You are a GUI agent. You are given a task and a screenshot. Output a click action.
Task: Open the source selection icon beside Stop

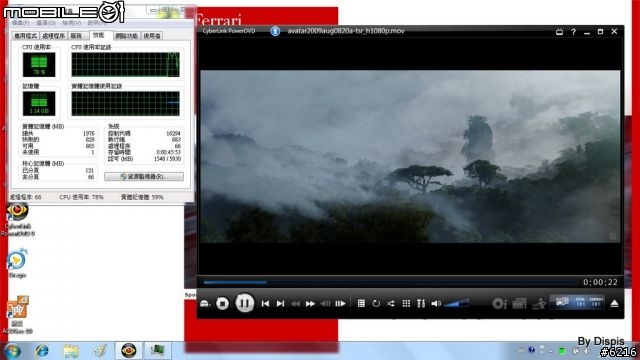pyautogui.click(x=205, y=304)
